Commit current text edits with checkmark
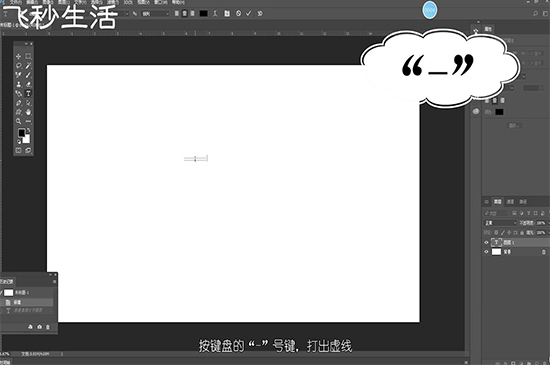This screenshot has height=365, width=550. click(x=249, y=13)
